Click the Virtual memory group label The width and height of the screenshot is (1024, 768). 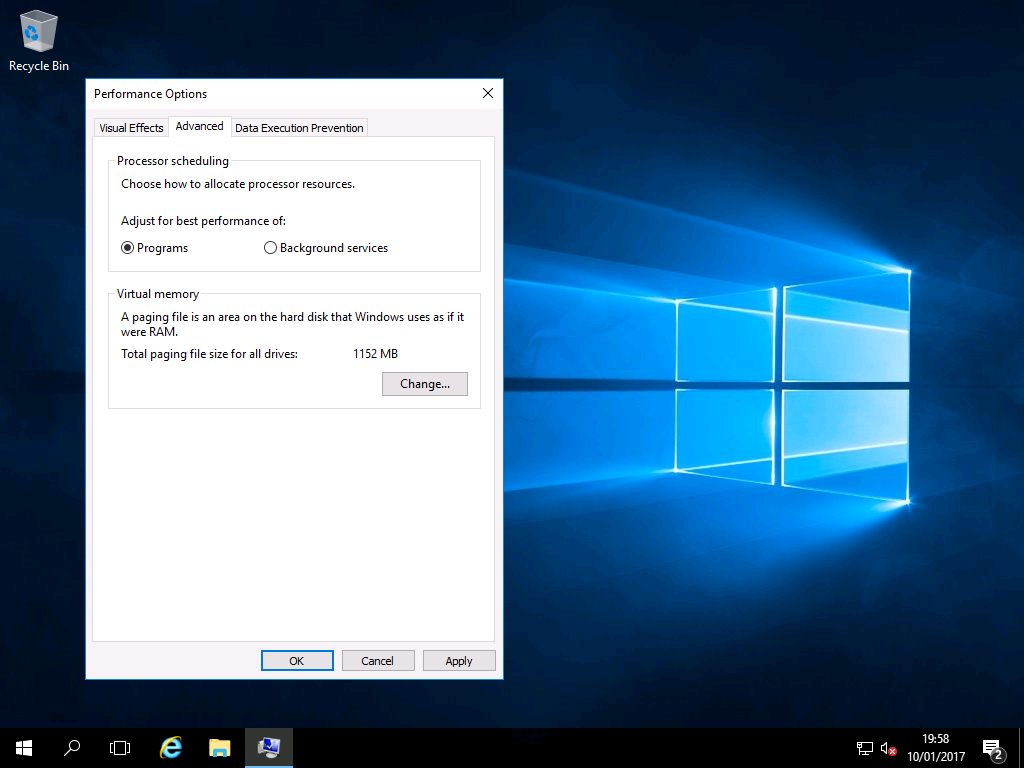[x=158, y=294]
